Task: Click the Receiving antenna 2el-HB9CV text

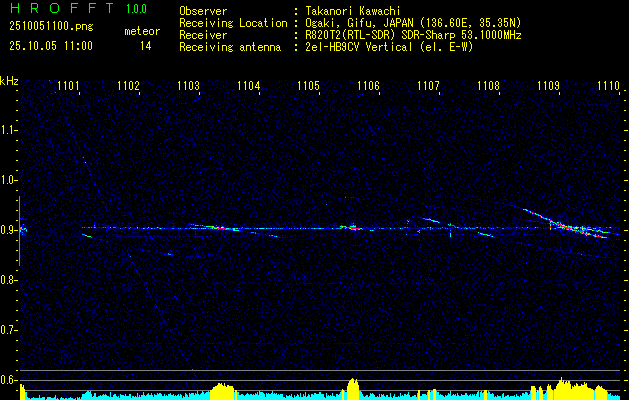Action: click(389, 47)
